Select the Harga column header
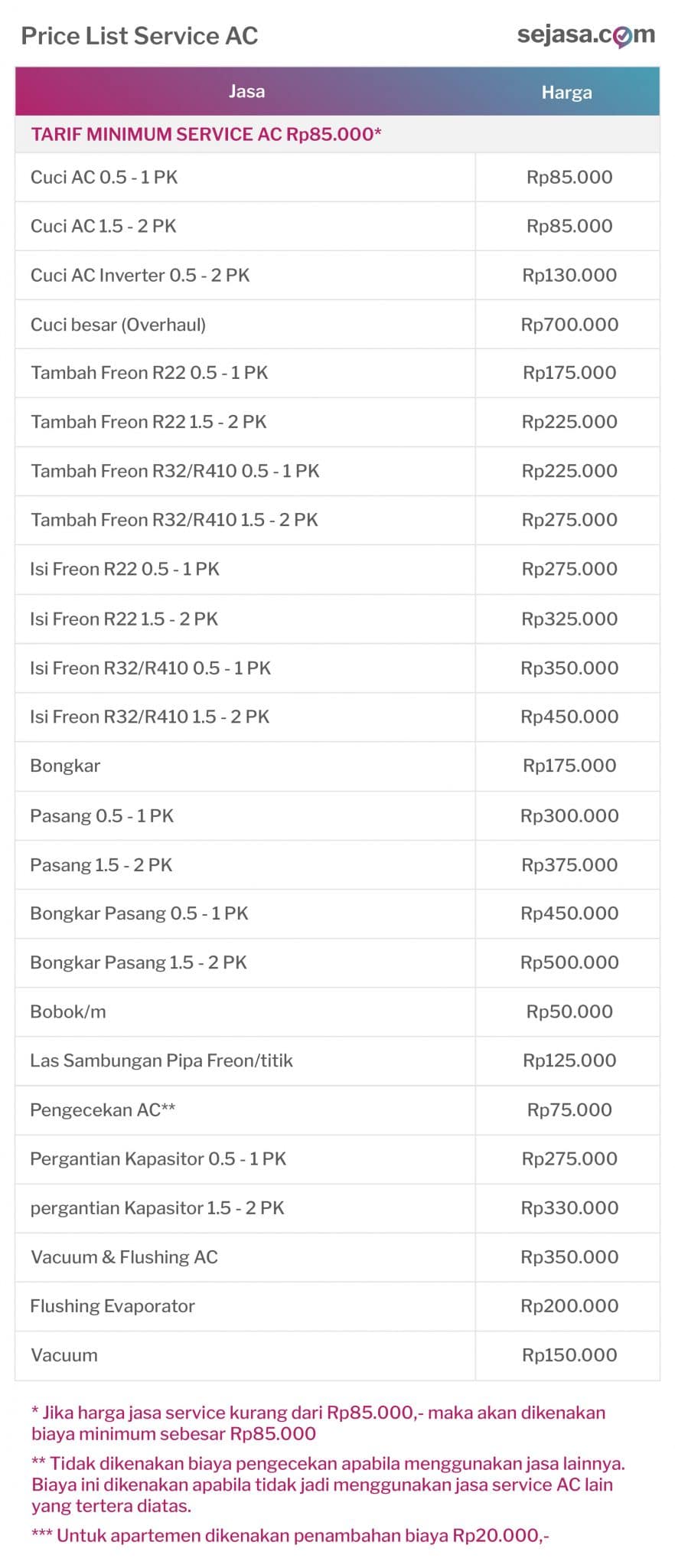675x1568 pixels. [566, 93]
